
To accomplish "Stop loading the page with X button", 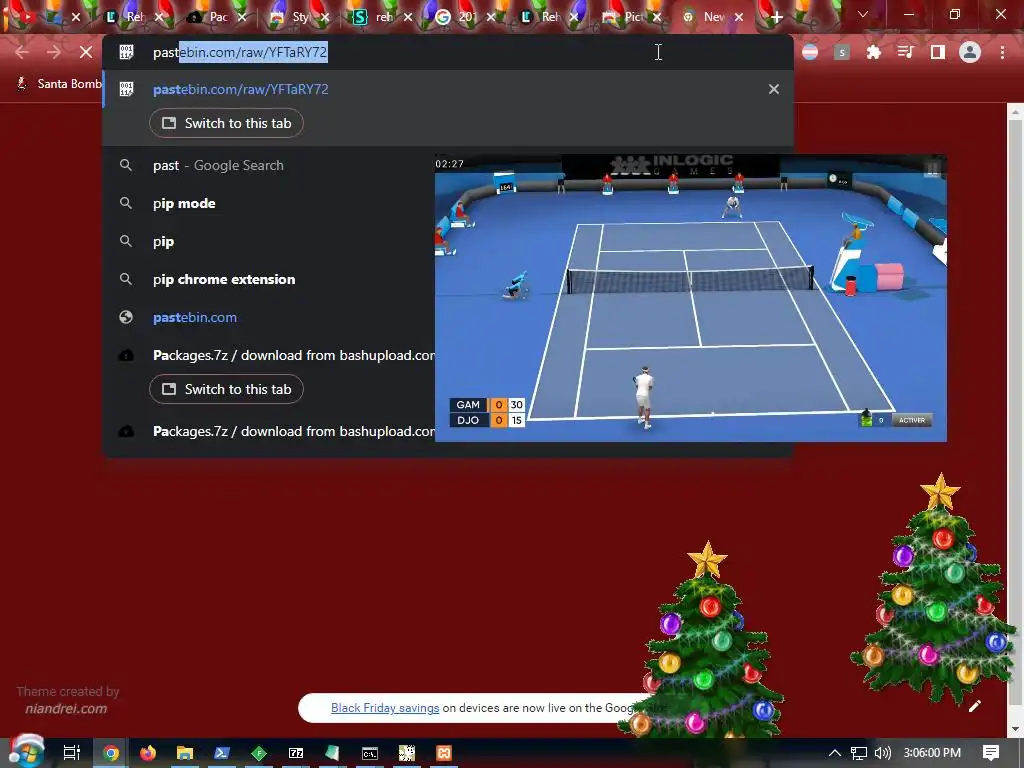I will 86,52.
